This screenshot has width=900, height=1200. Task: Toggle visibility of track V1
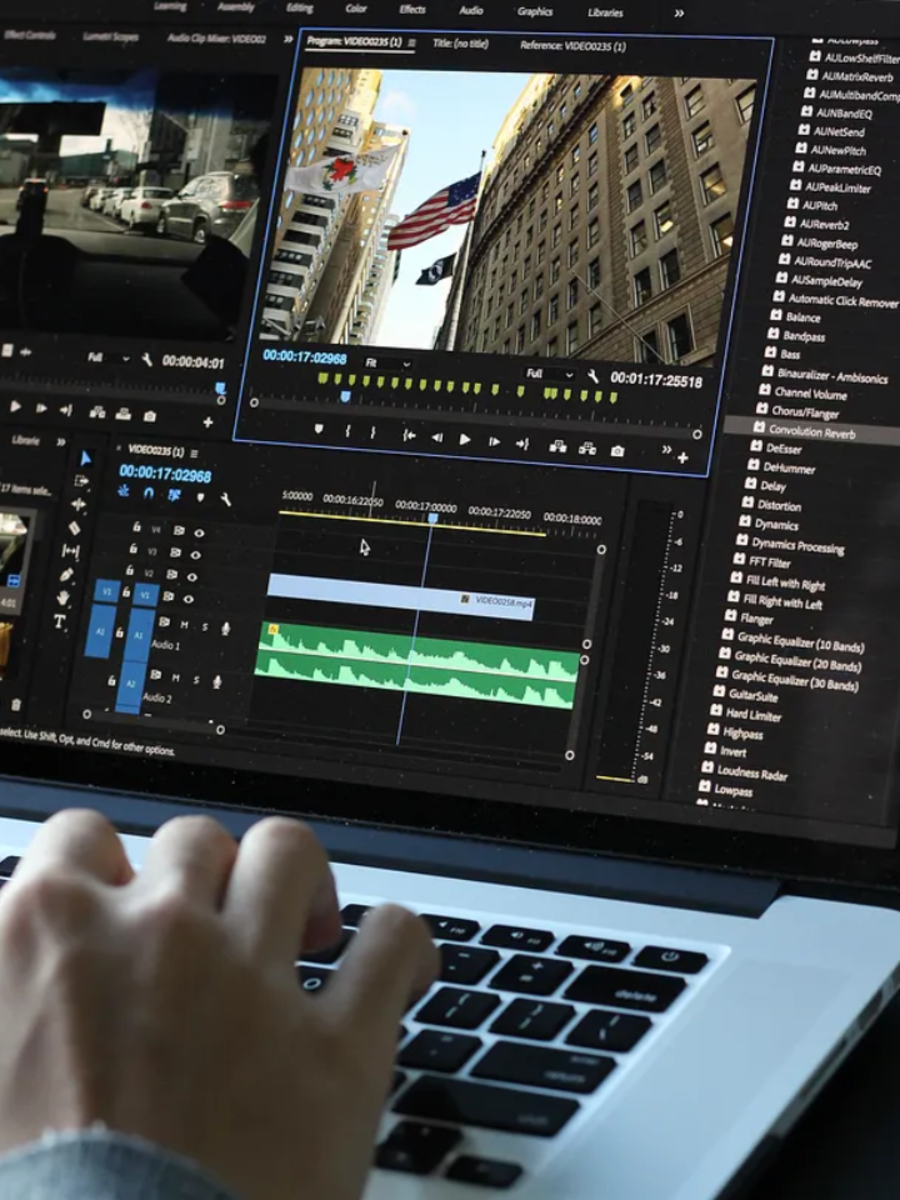pos(188,598)
